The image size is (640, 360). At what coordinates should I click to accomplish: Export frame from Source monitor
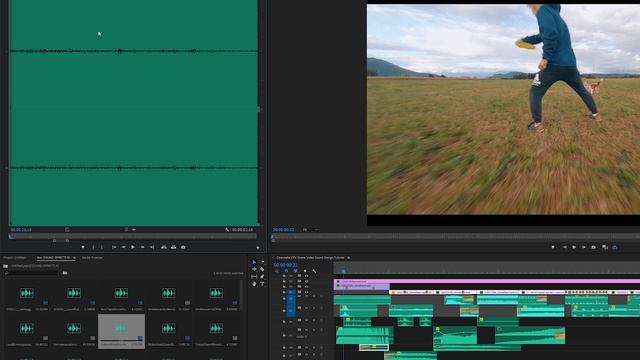pos(183,247)
